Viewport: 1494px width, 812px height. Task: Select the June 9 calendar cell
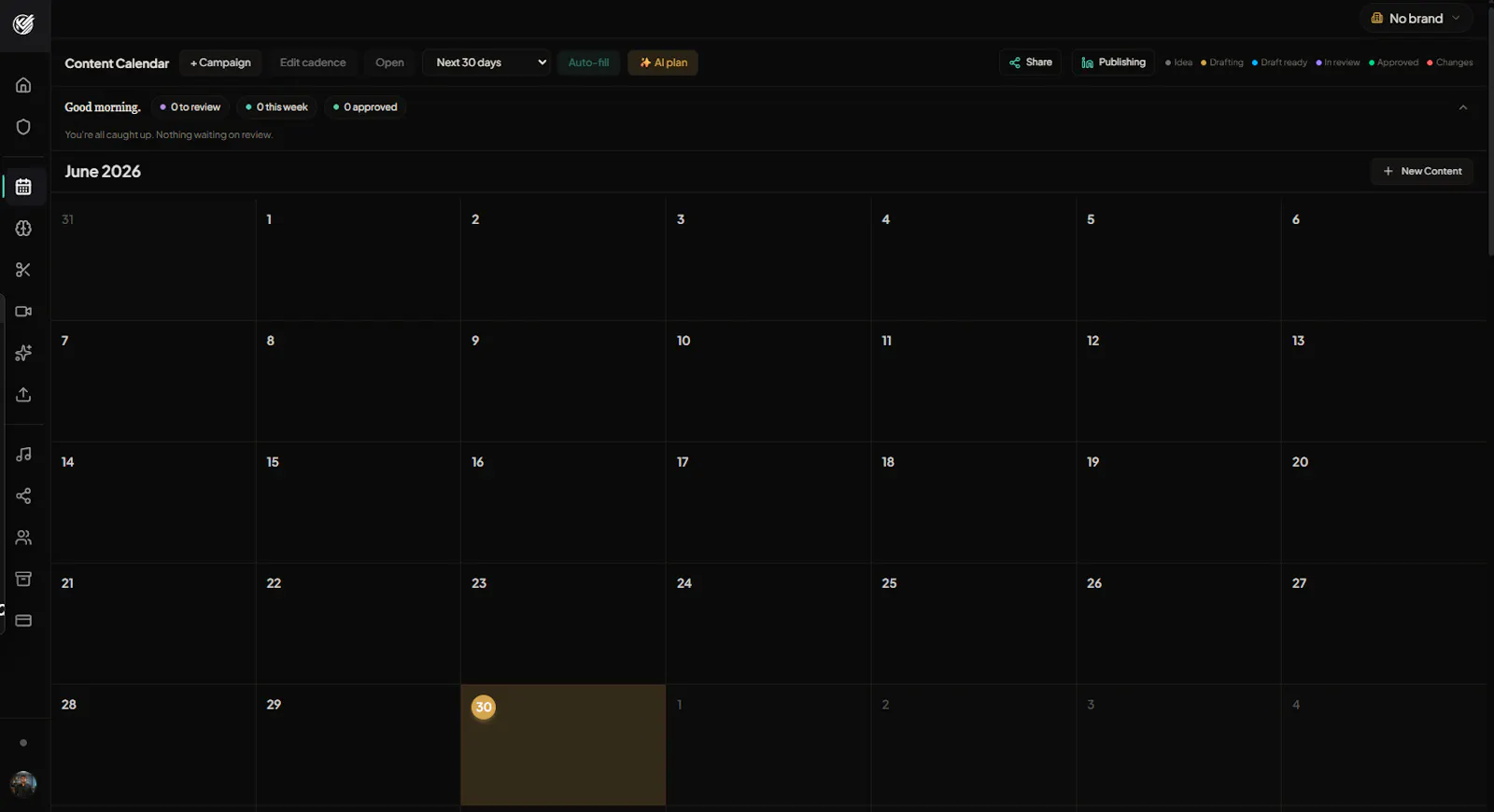563,381
